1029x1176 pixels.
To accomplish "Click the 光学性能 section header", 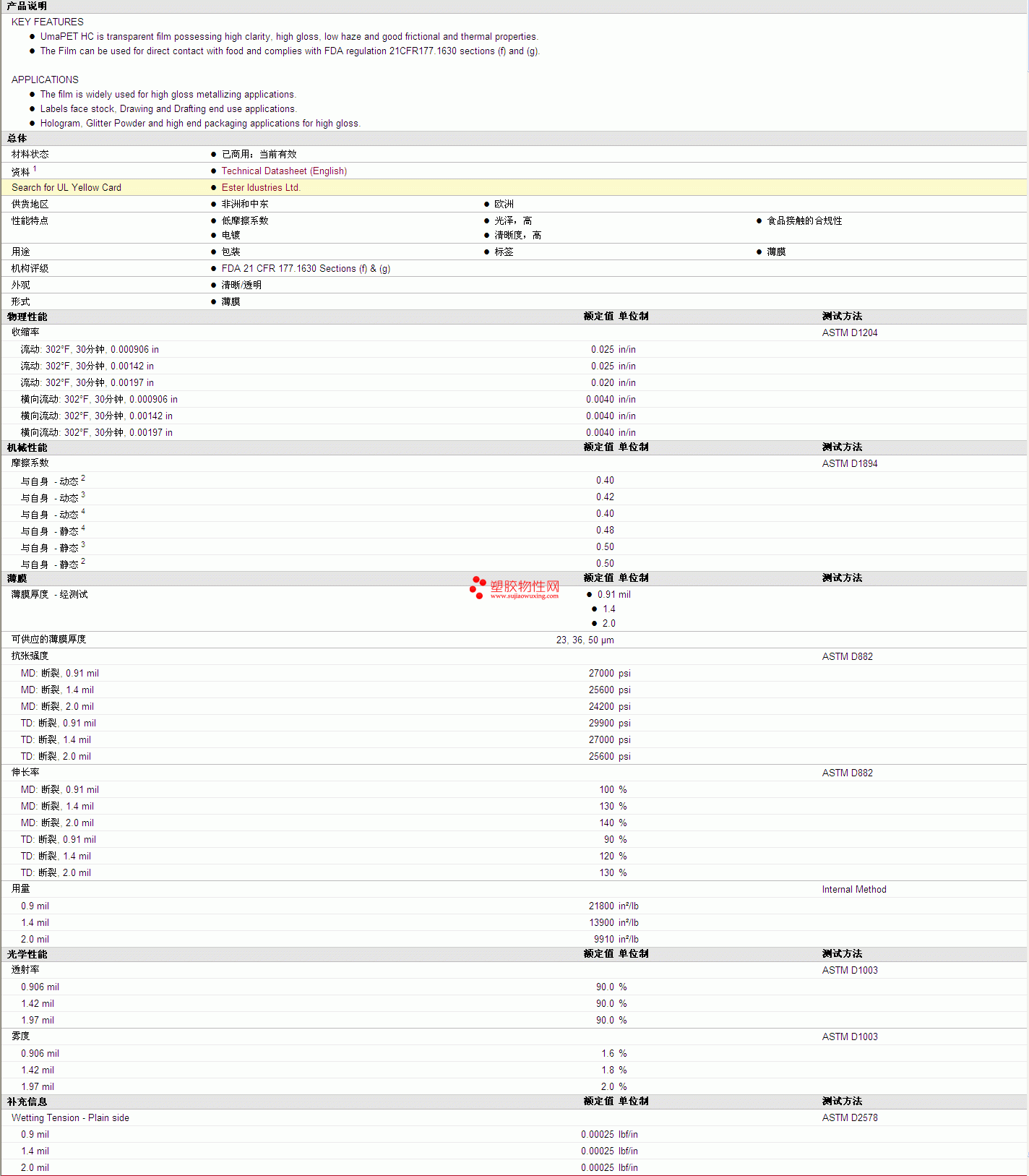I will pyautogui.click(x=27, y=955).
